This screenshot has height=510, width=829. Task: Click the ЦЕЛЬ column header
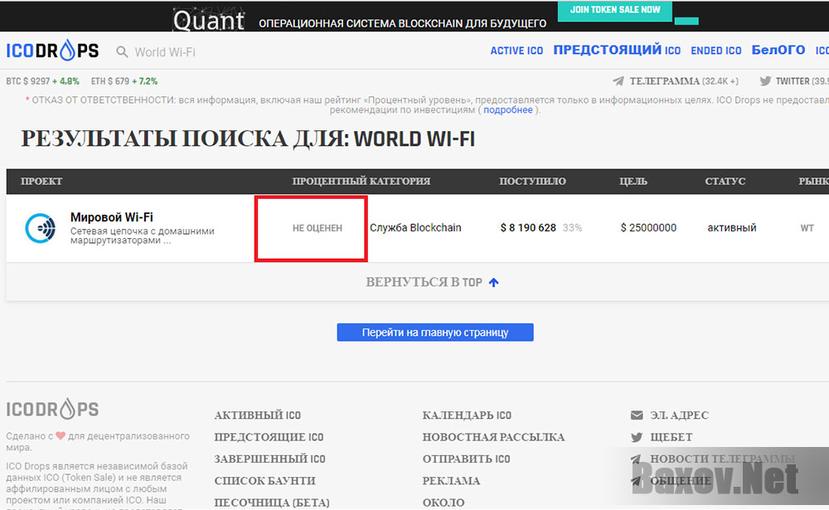point(633,181)
